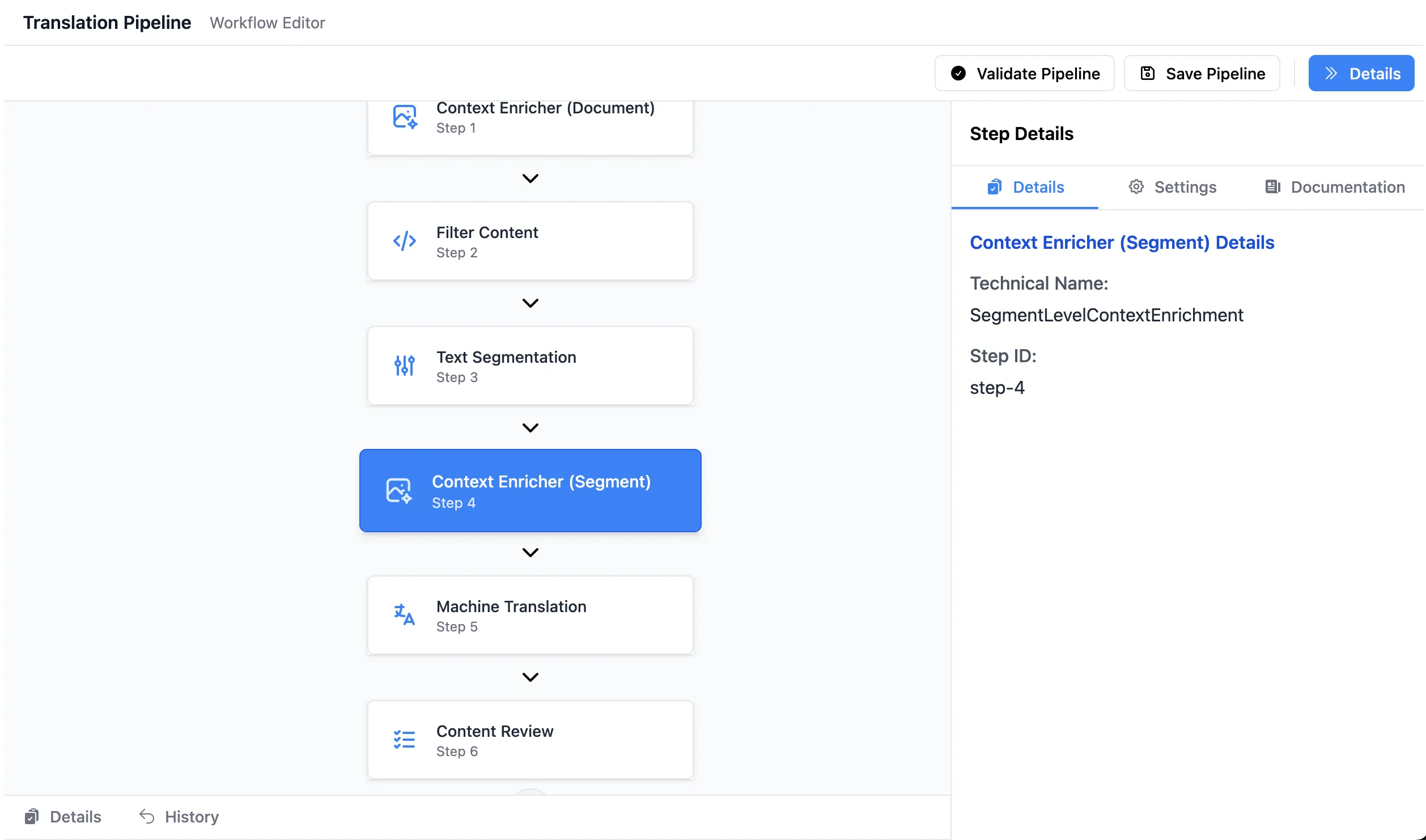The image size is (1426, 840).
Task: Click the Settings gear icon in Step Details
Action: click(1136, 187)
